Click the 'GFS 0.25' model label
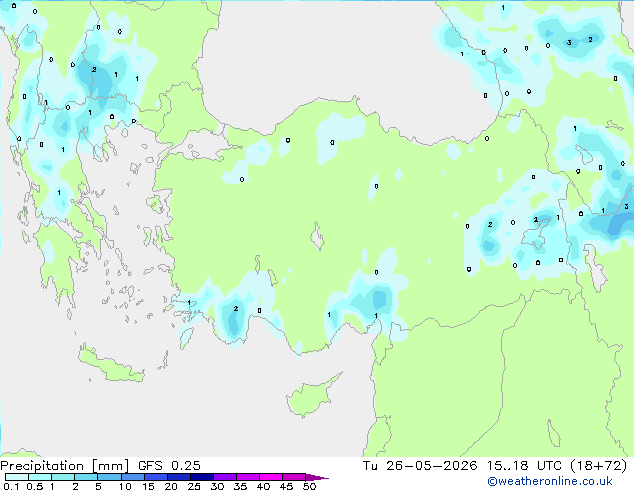The height and width of the screenshot is (490, 634). [169, 466]
